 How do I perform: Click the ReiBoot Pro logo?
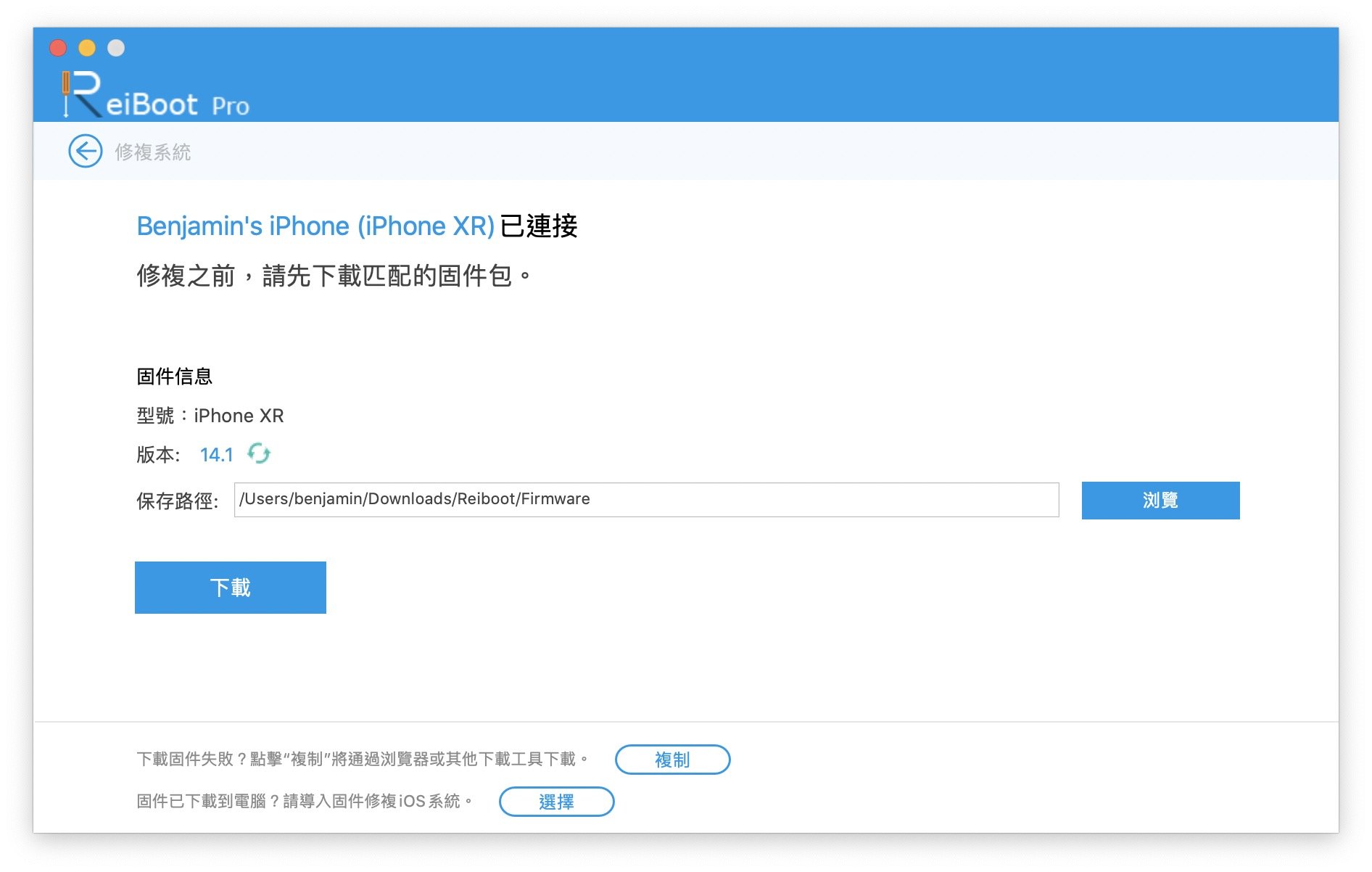(155, 94)
